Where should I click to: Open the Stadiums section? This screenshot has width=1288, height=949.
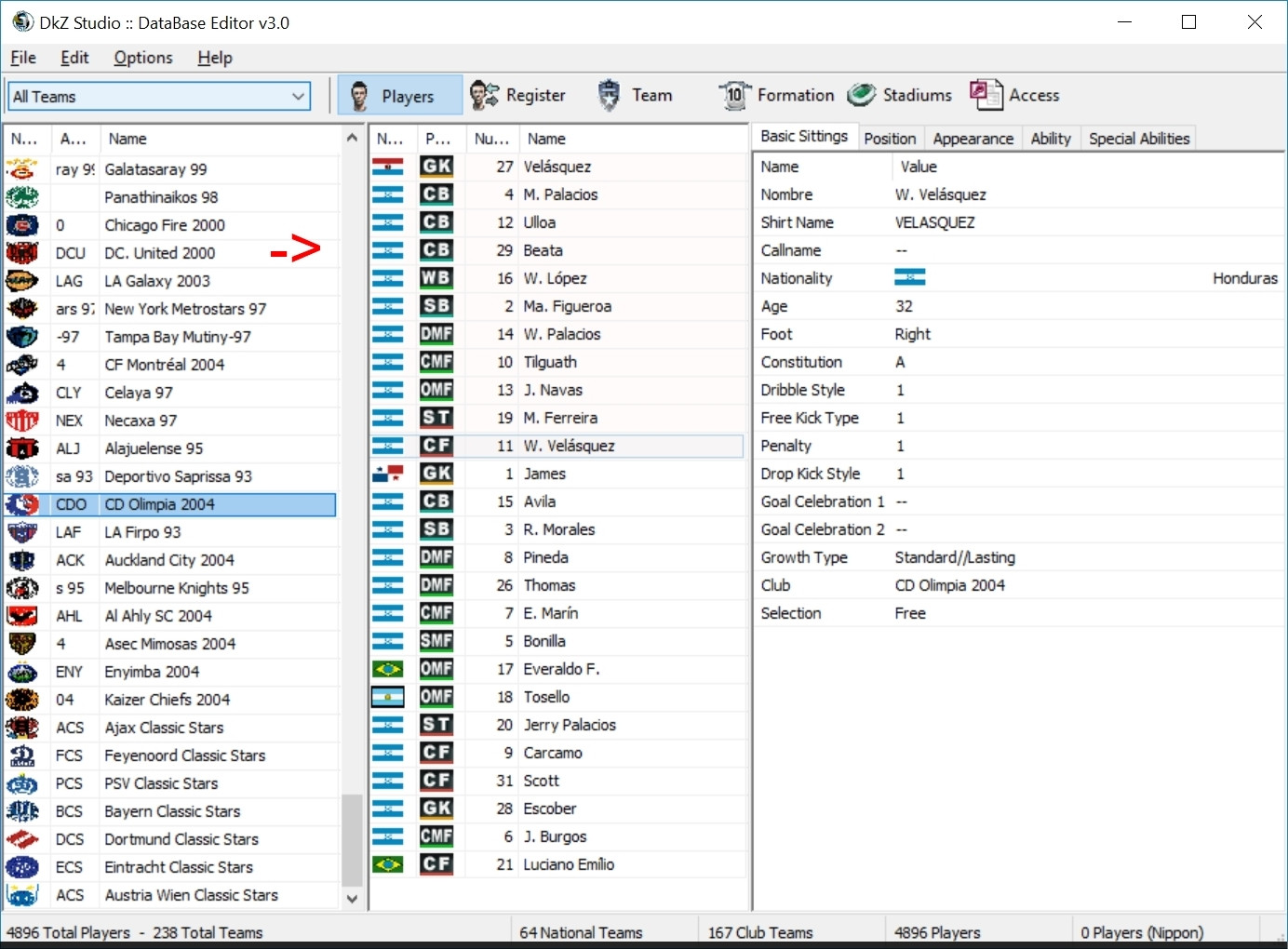point(899,95)
